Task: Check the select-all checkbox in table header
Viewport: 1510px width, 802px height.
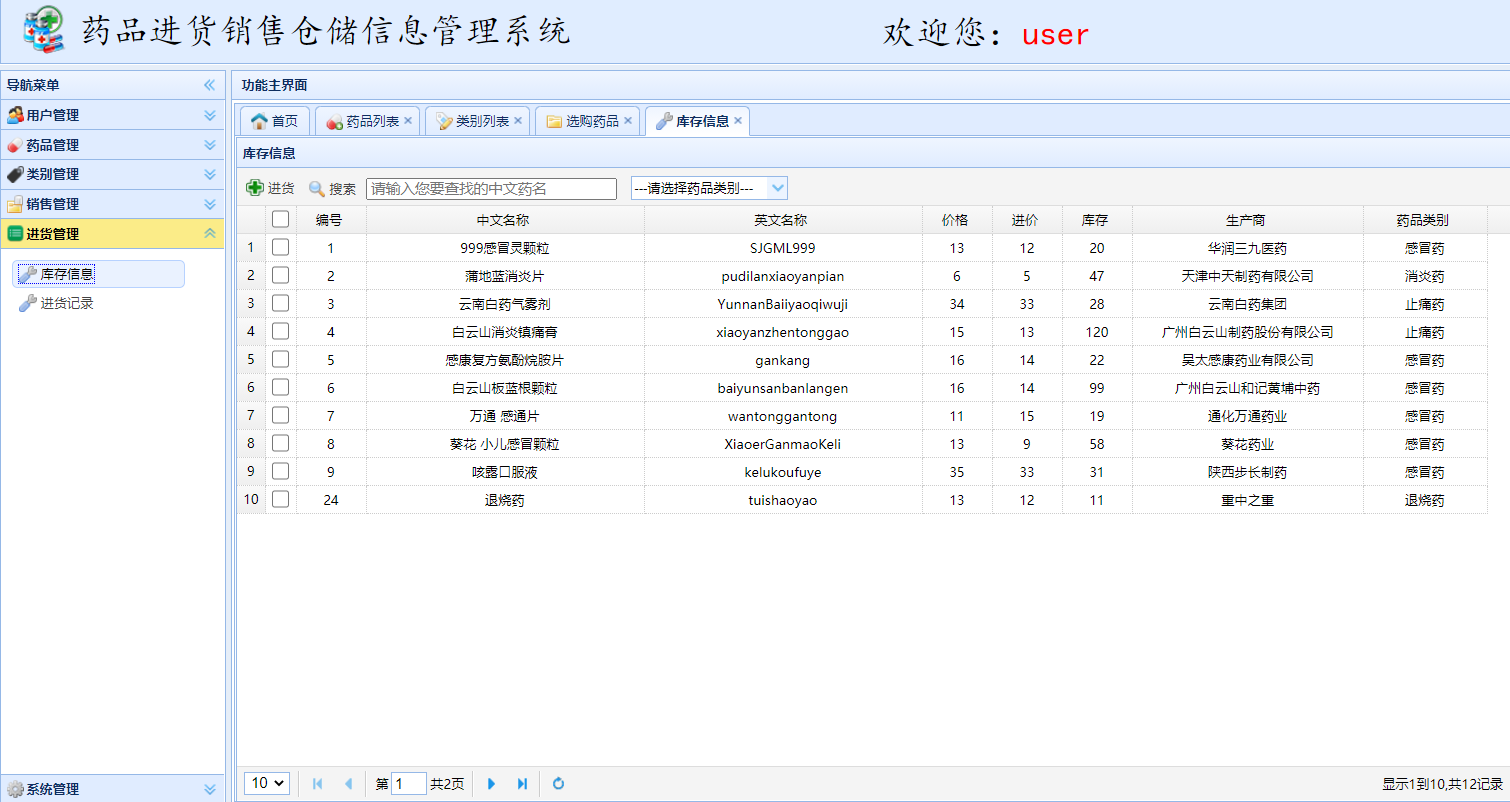Action: click(x=281, y=219)
